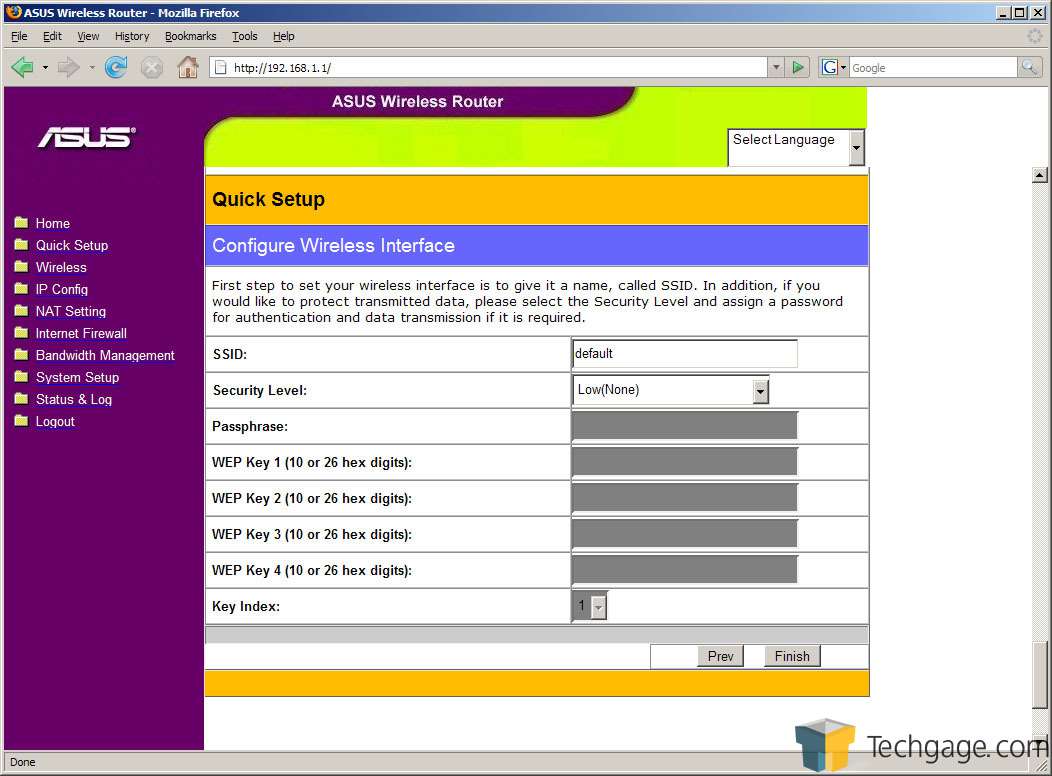Screen dimensions: 1052x776
Task: Click the search magnifier icon
Action: (x=1029, y=67)
